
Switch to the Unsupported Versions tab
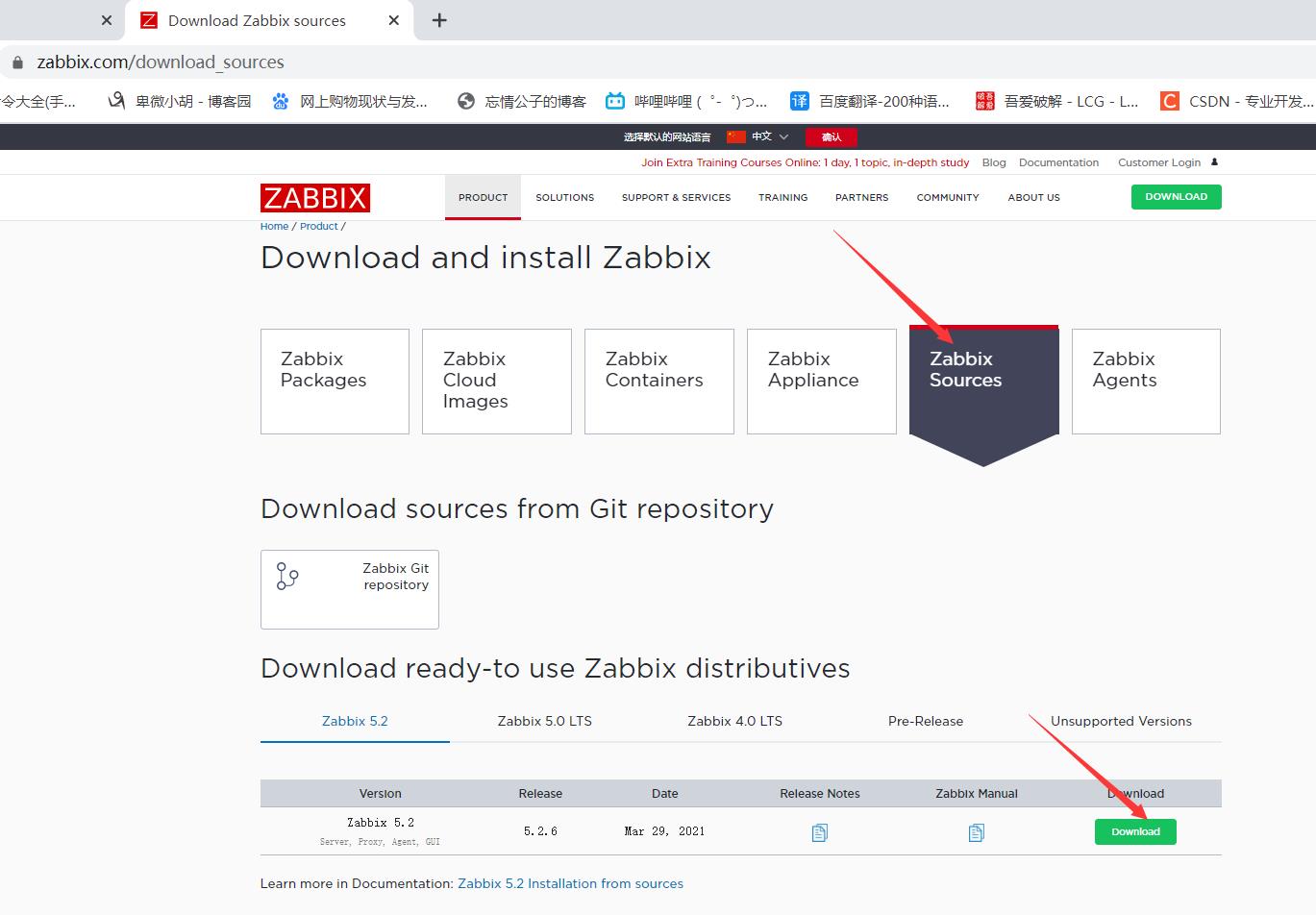coord(1121,721)
